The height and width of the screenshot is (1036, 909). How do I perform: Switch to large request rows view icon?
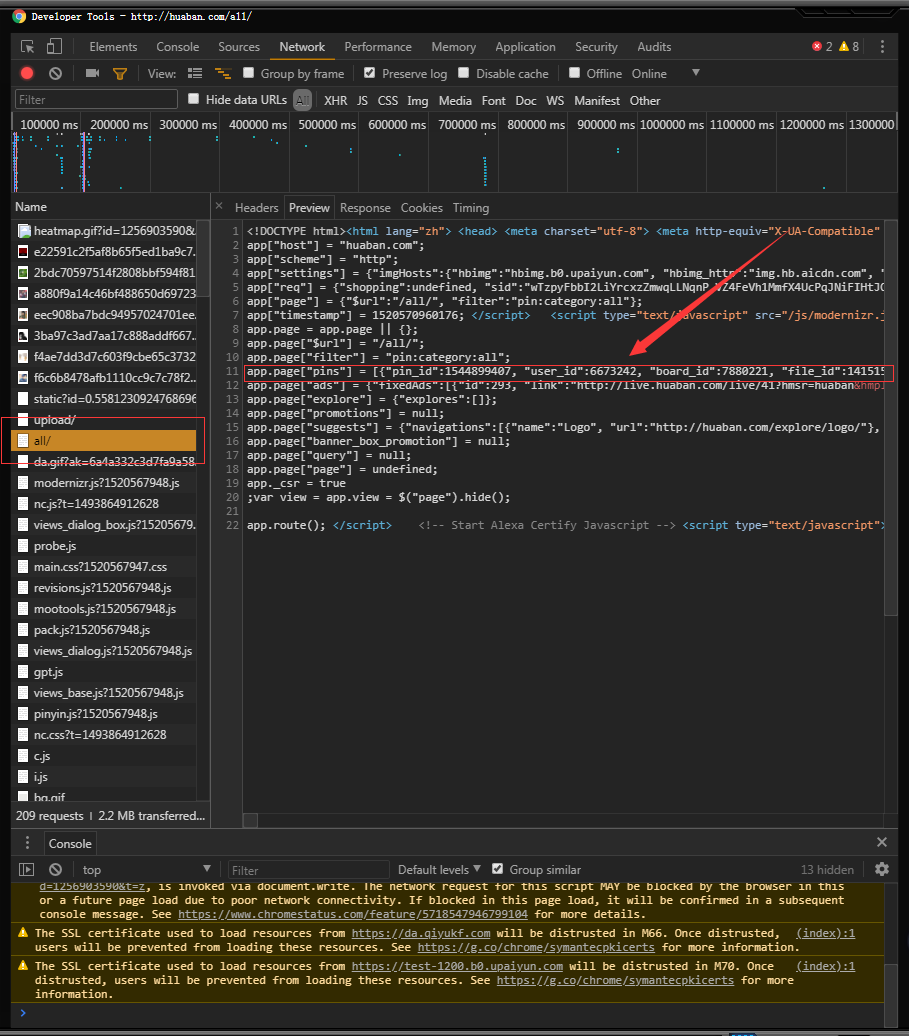(x=195, y=73)
